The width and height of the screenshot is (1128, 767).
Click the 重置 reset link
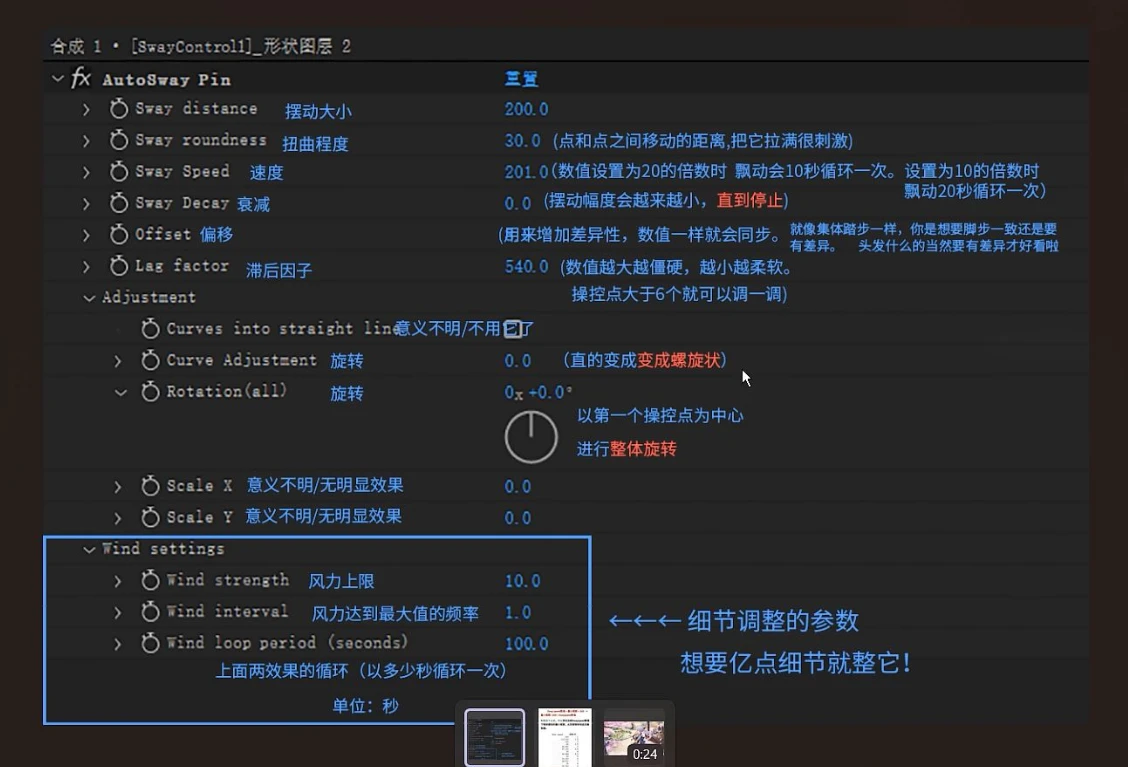tap(521, 79)
